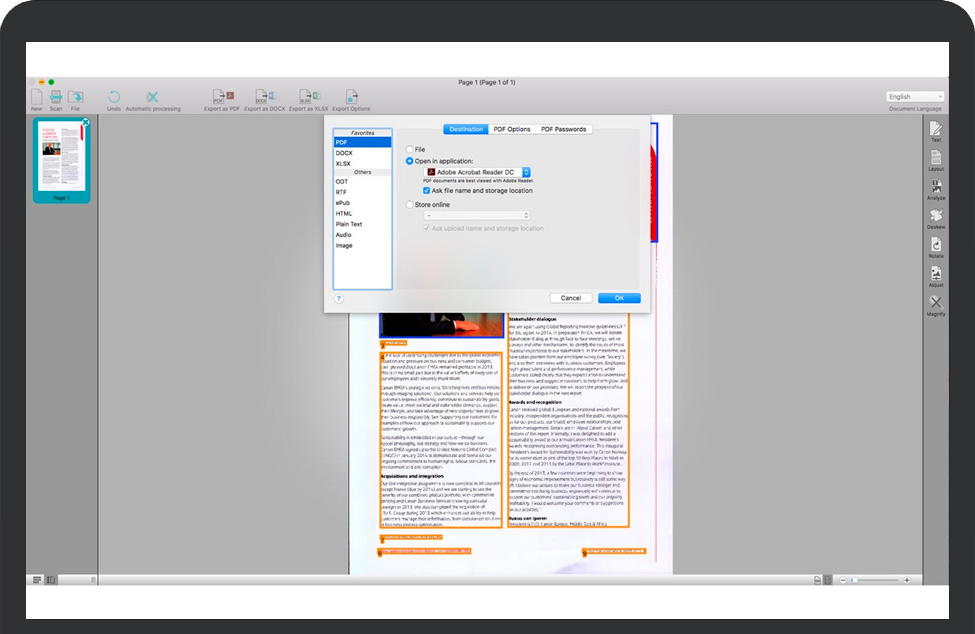Choose the Analyze tool

936,187
